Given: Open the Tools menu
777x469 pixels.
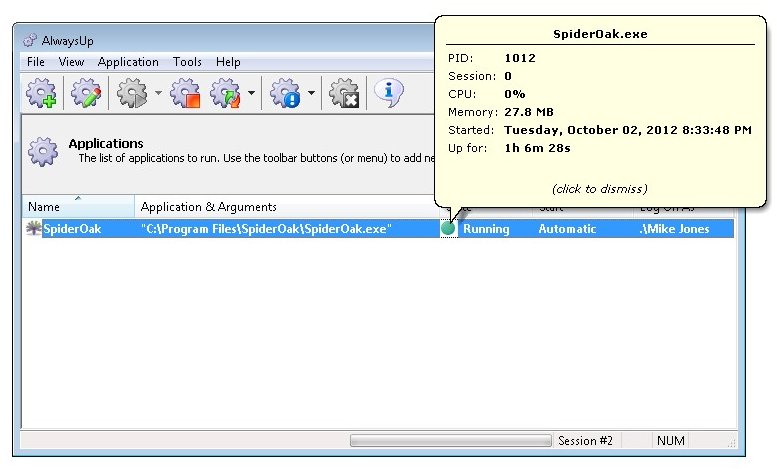Looking at the screenshot, I should tap(187, 62).
